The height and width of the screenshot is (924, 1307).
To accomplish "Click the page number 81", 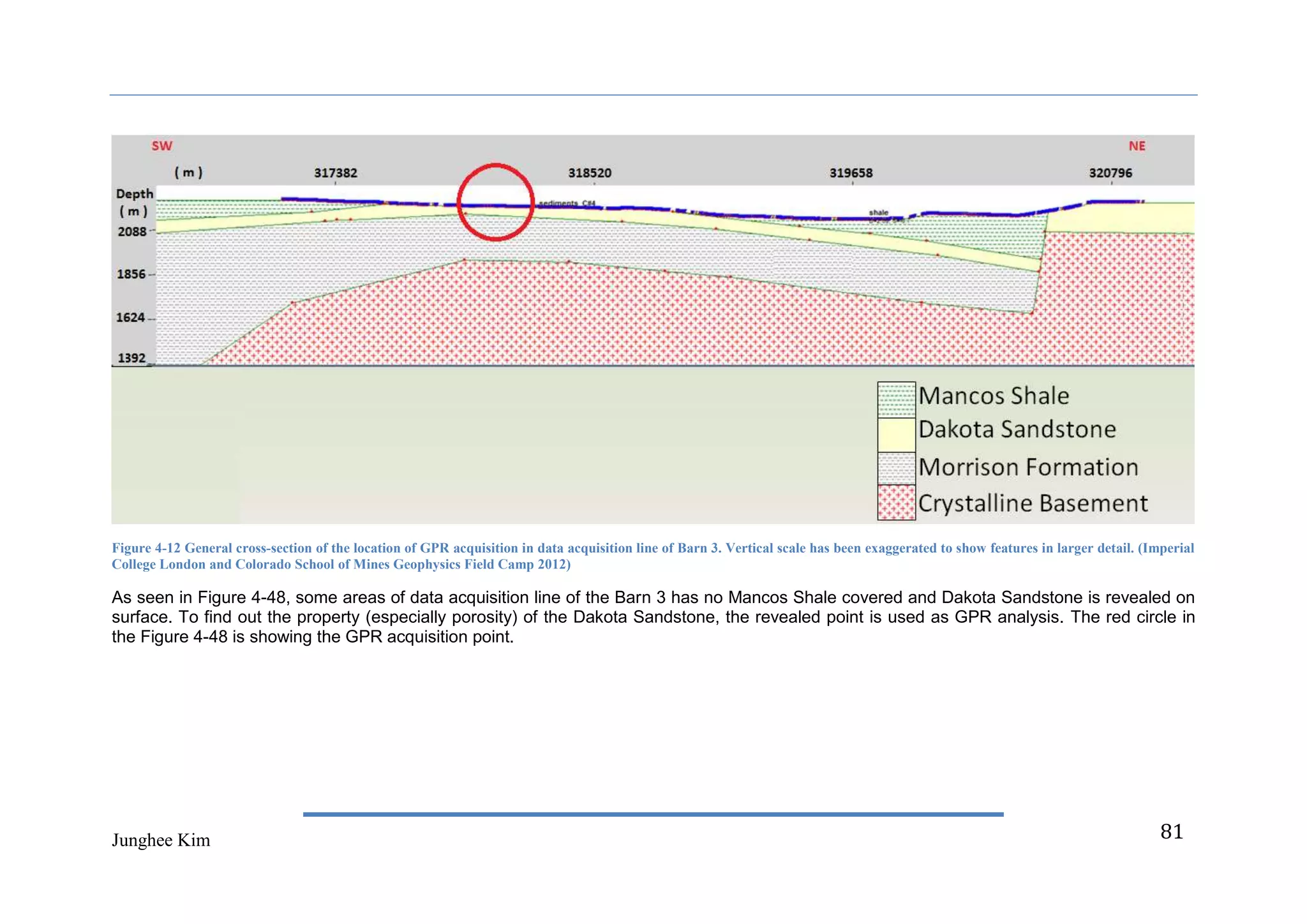I will pos(1171,831).
